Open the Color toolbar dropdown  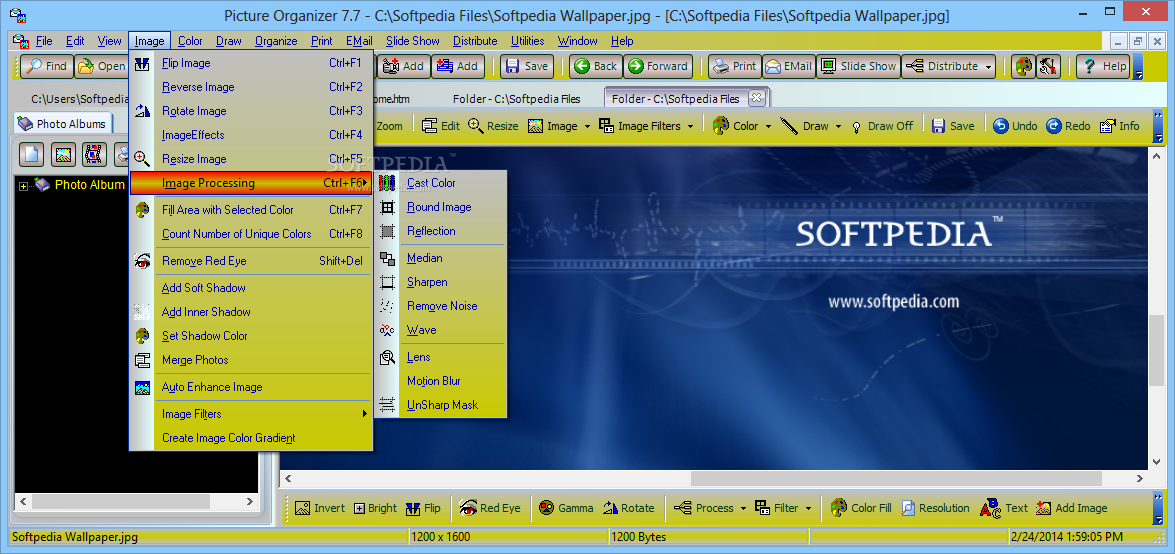(769, 126)
